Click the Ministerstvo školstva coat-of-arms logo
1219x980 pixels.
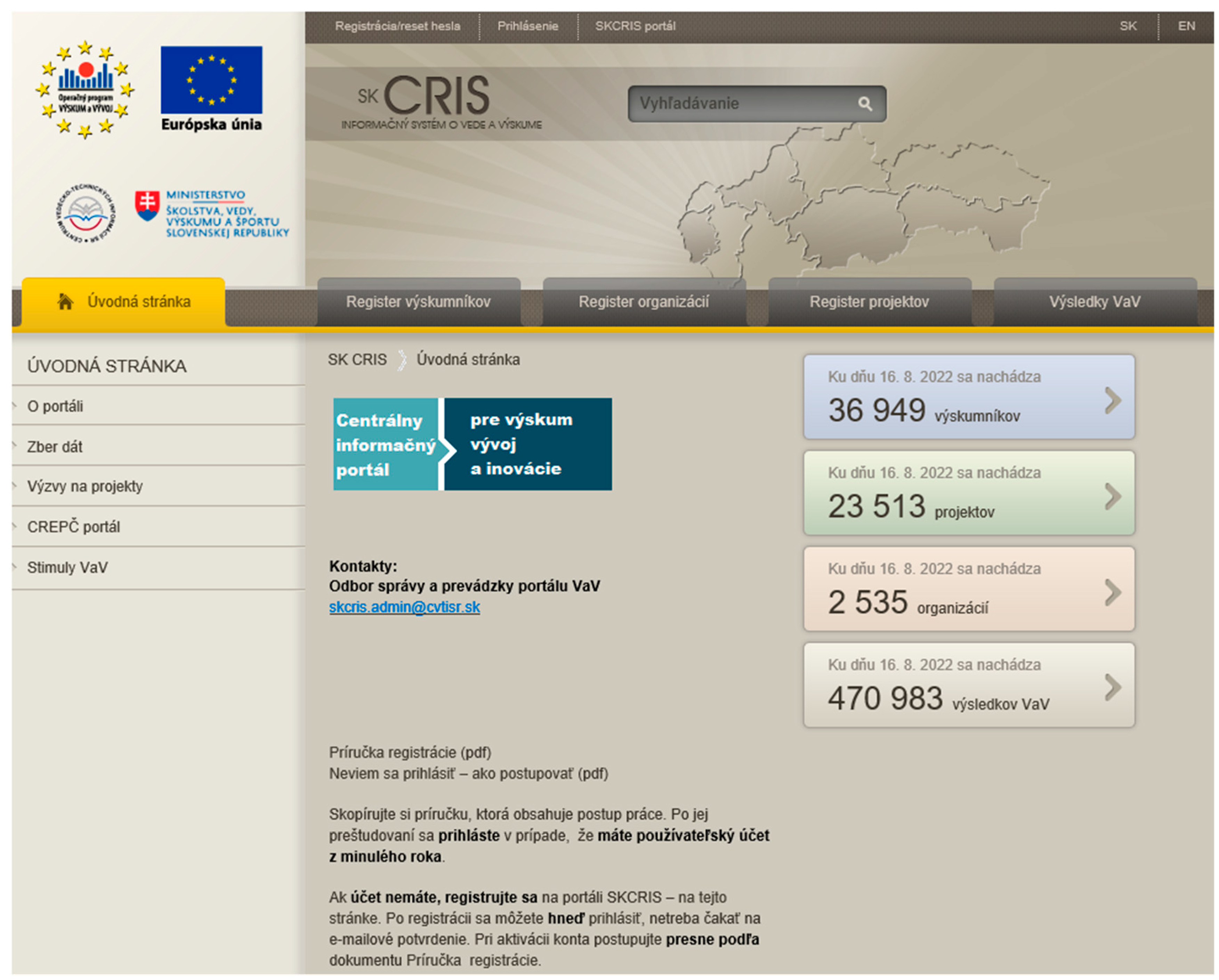pos(147,206)
